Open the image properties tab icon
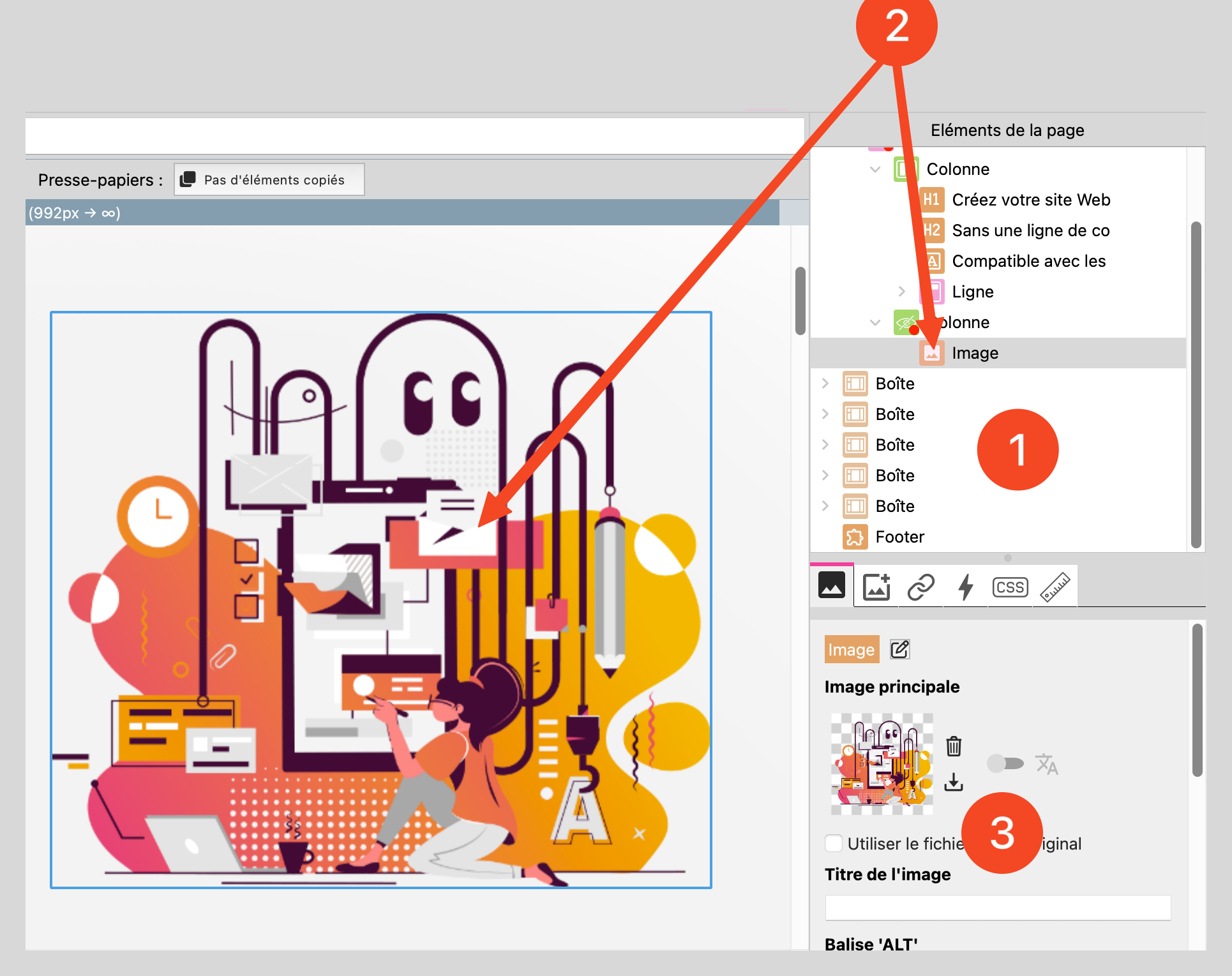The height and width of the screenshot is (976, 1232). coord(832,585)
